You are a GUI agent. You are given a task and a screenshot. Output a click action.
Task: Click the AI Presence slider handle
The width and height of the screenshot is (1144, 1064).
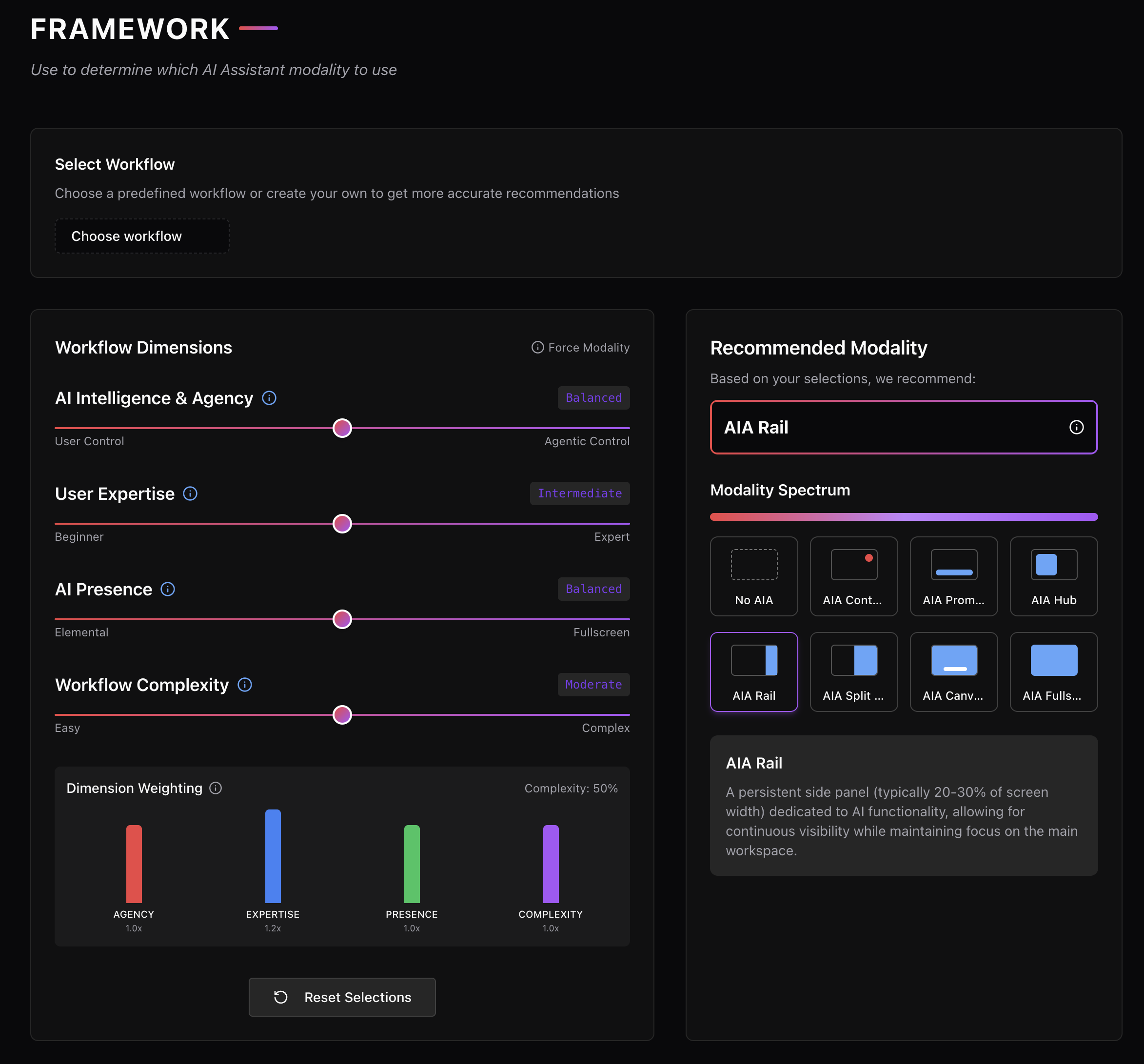342,619
